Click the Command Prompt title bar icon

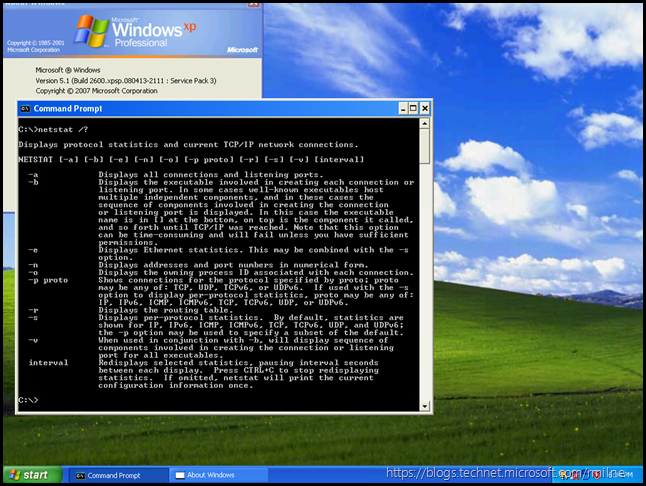coord(25,109)
